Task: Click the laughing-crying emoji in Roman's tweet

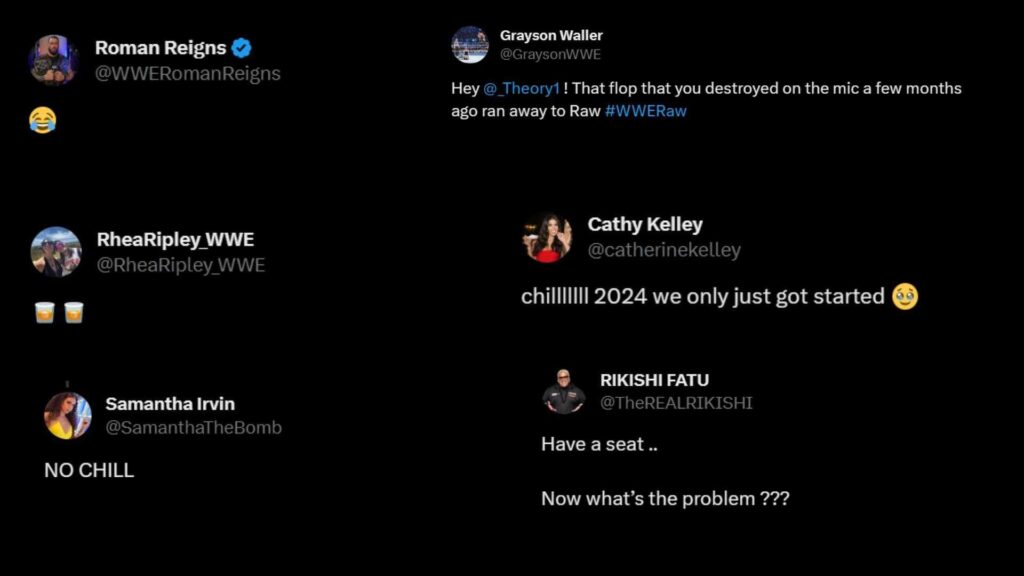Action: pyautogui.click(x=43, y=122)
